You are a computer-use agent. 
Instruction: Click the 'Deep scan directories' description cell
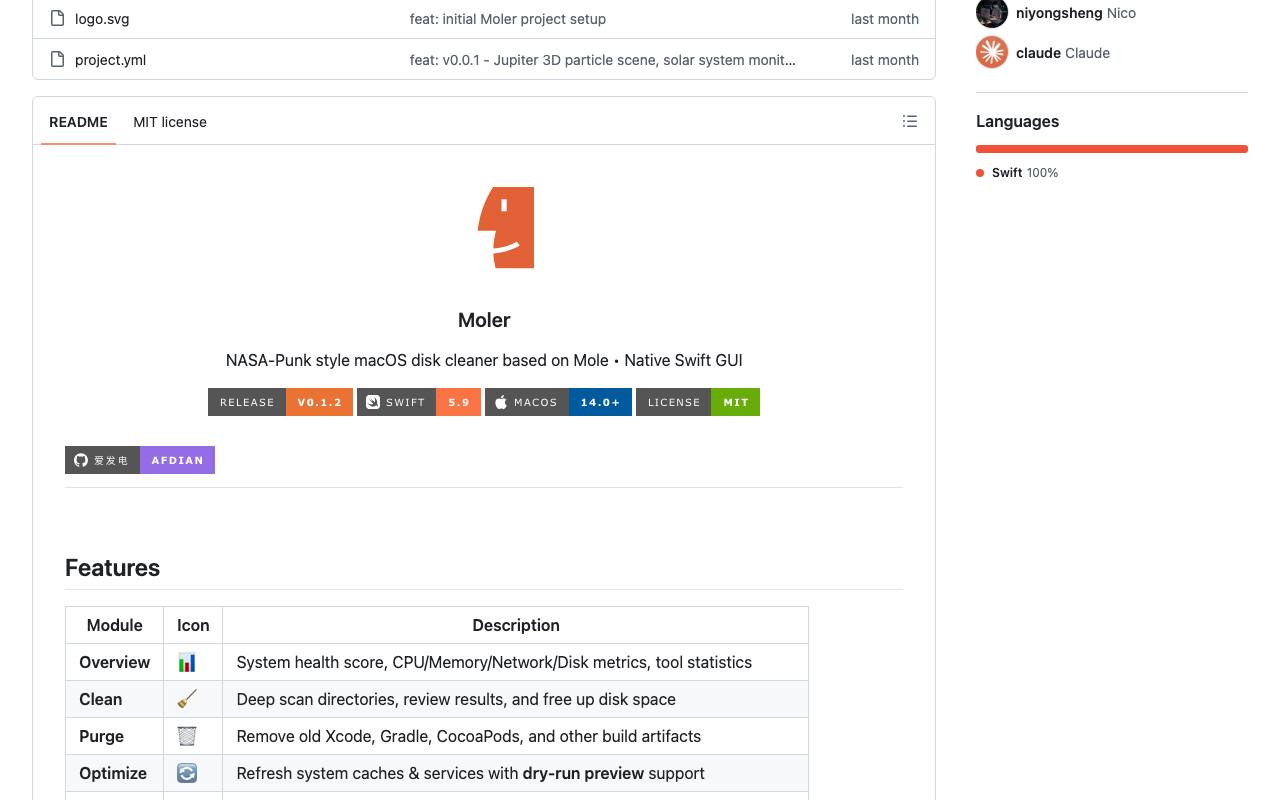(x=516, y=699)
